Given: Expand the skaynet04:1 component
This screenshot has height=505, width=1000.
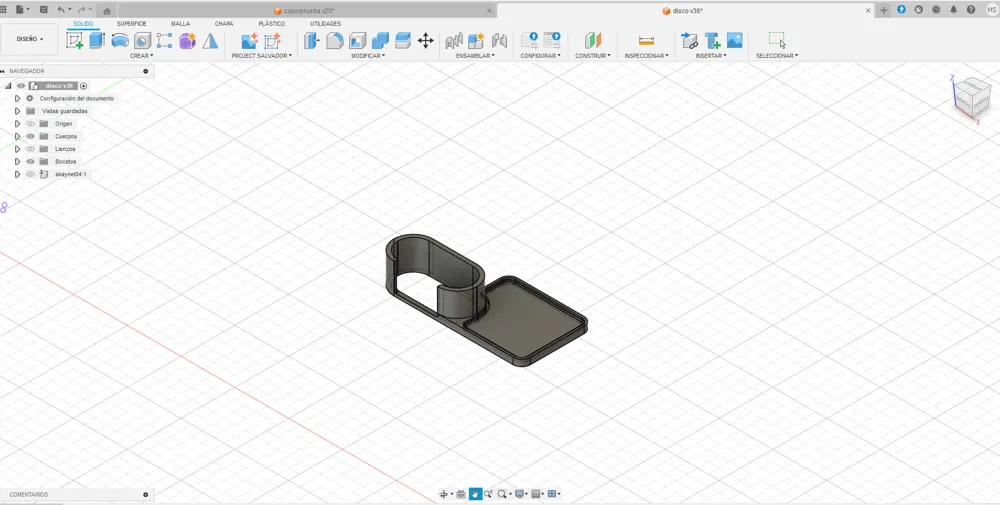Looking at the screenshot, I should (18, 174).
